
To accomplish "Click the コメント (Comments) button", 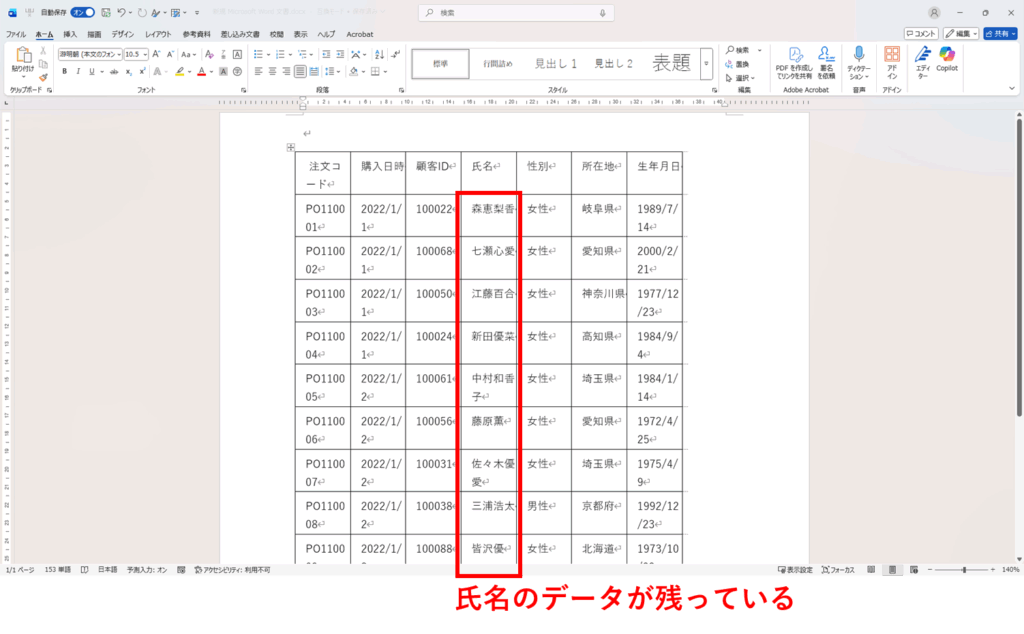I will pos(921,34).
